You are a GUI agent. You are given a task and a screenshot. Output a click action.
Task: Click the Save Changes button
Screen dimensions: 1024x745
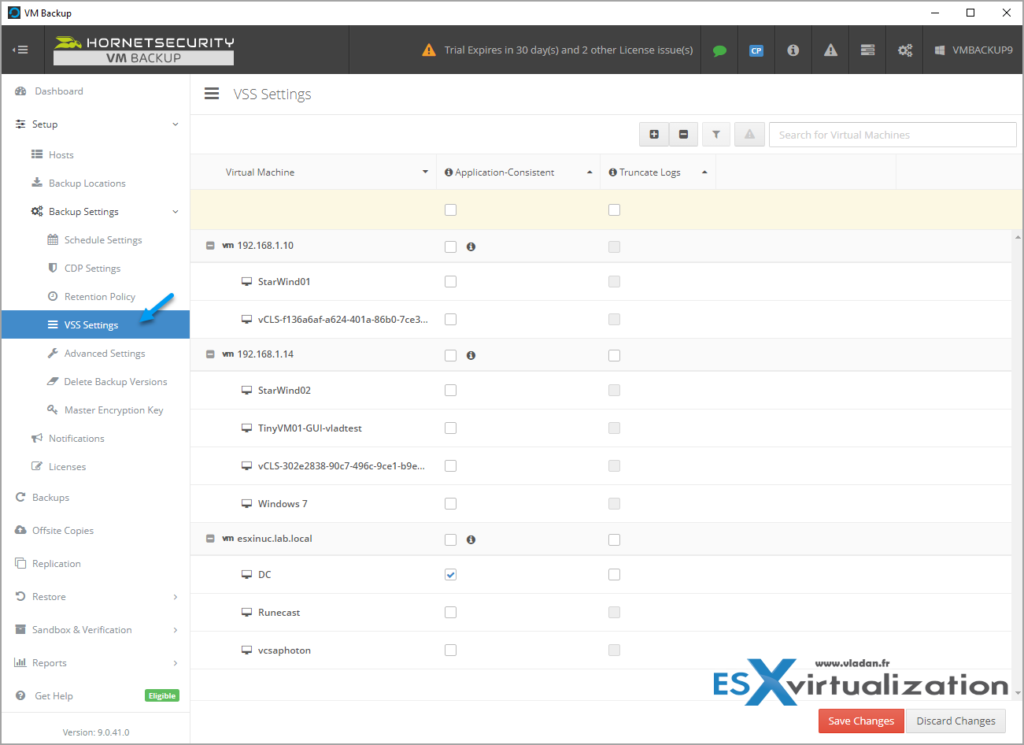(x=860, y=720)
